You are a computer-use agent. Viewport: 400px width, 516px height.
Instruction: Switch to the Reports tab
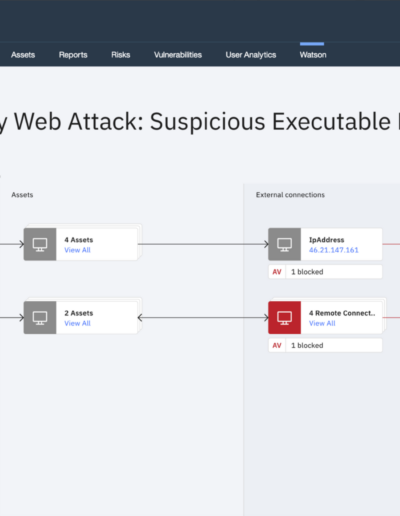(73, 55)
